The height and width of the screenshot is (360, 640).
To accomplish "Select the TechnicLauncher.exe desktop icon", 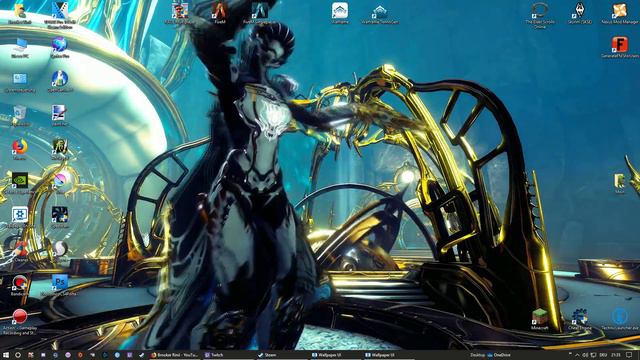I will [x=620, y=318].
